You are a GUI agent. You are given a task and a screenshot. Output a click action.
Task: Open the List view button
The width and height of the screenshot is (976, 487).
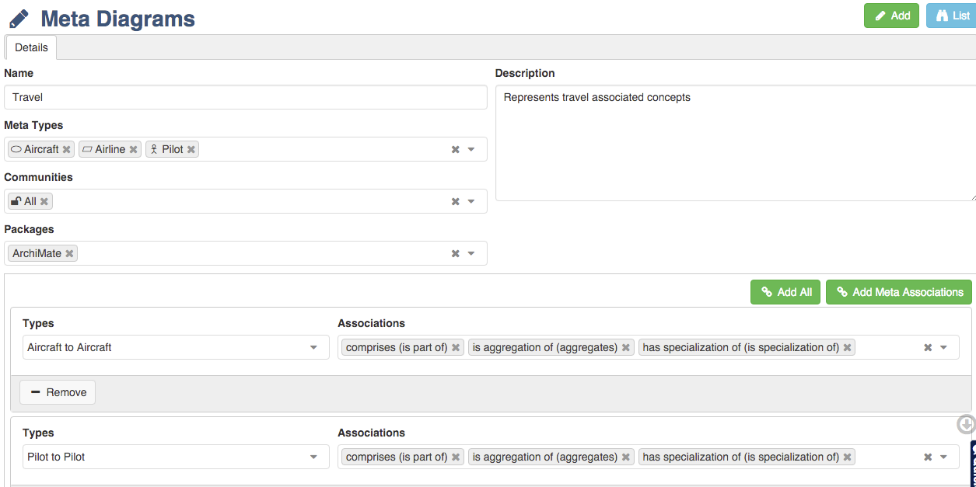pyautogui.click(x=950, y=15)
